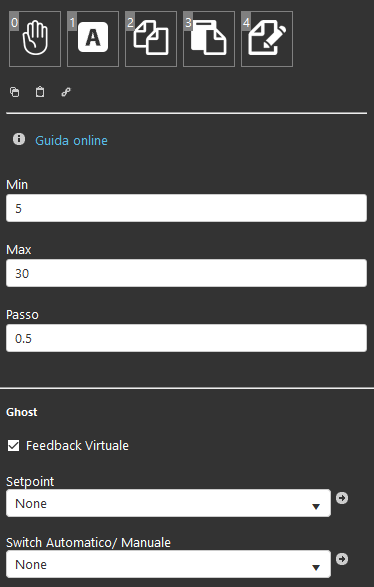Screen dimensions: 374x587
Task: Open the Setpoint dropdown
Action: point(168,503)
